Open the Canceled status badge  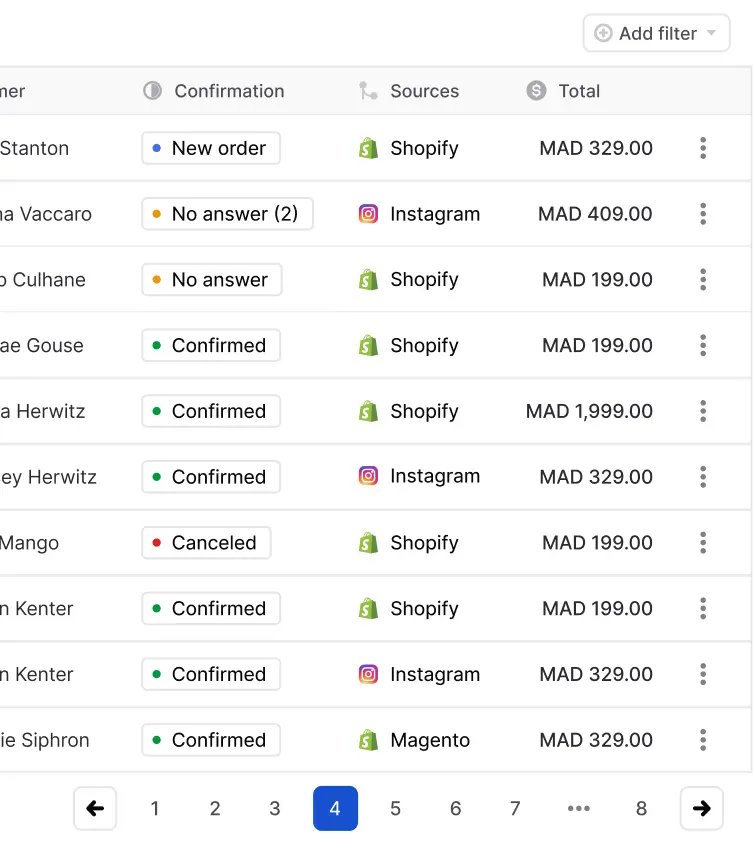pos(206,543)
